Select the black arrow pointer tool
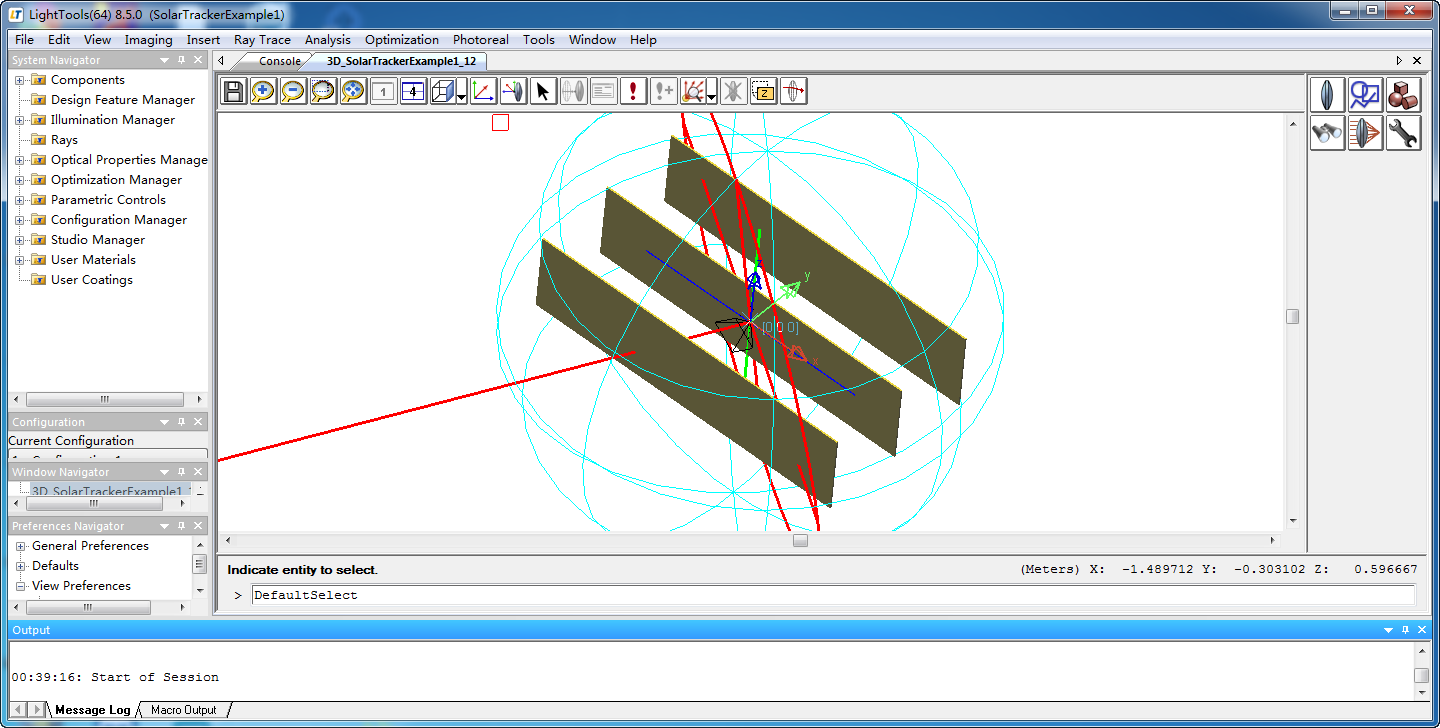This screenshot has width=1440, height=728. pyautogui.click(x=543, y=92)
